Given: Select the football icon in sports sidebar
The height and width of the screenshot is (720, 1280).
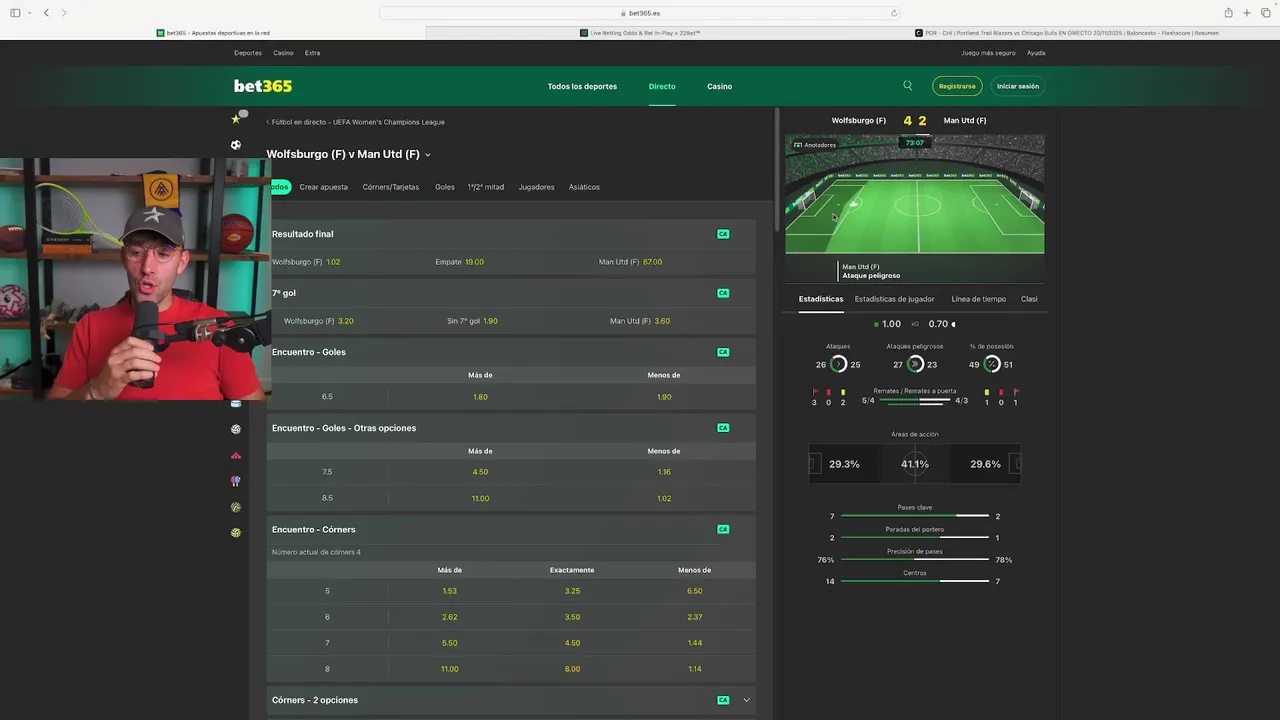Looking at the screenshot, I should tap(236, 145).
